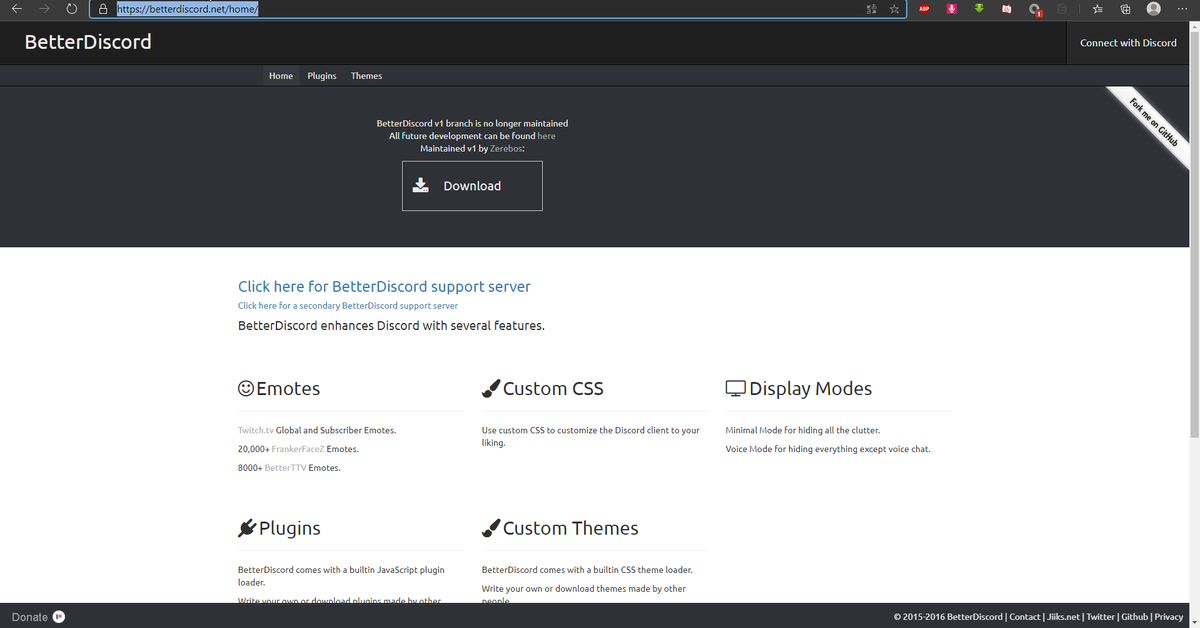Screen dimensions: 1200x628
Task: Open the Privacy footer link
Action: pyautogui.click(x=1169, y=617)
